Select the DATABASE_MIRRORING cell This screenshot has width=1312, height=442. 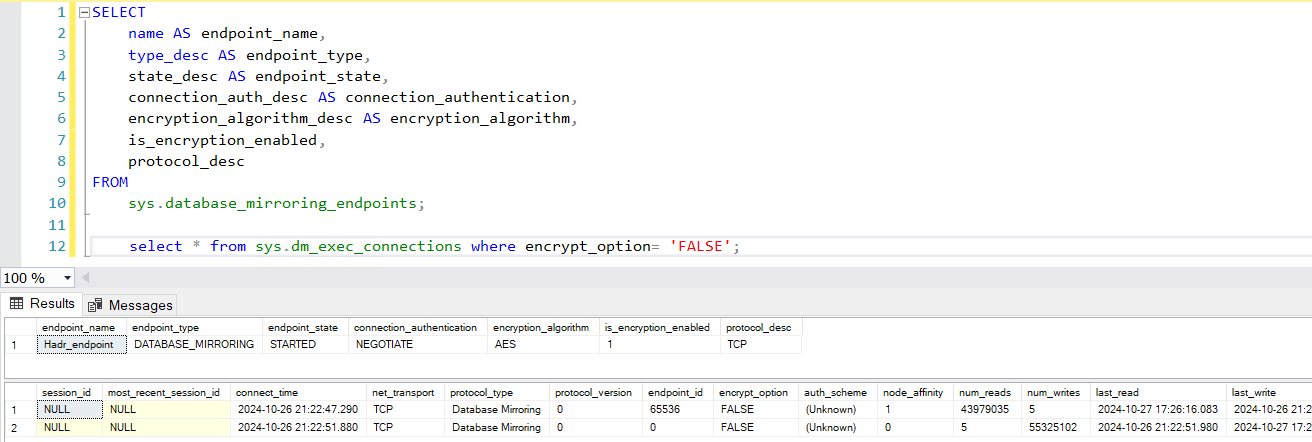(195, 344)
